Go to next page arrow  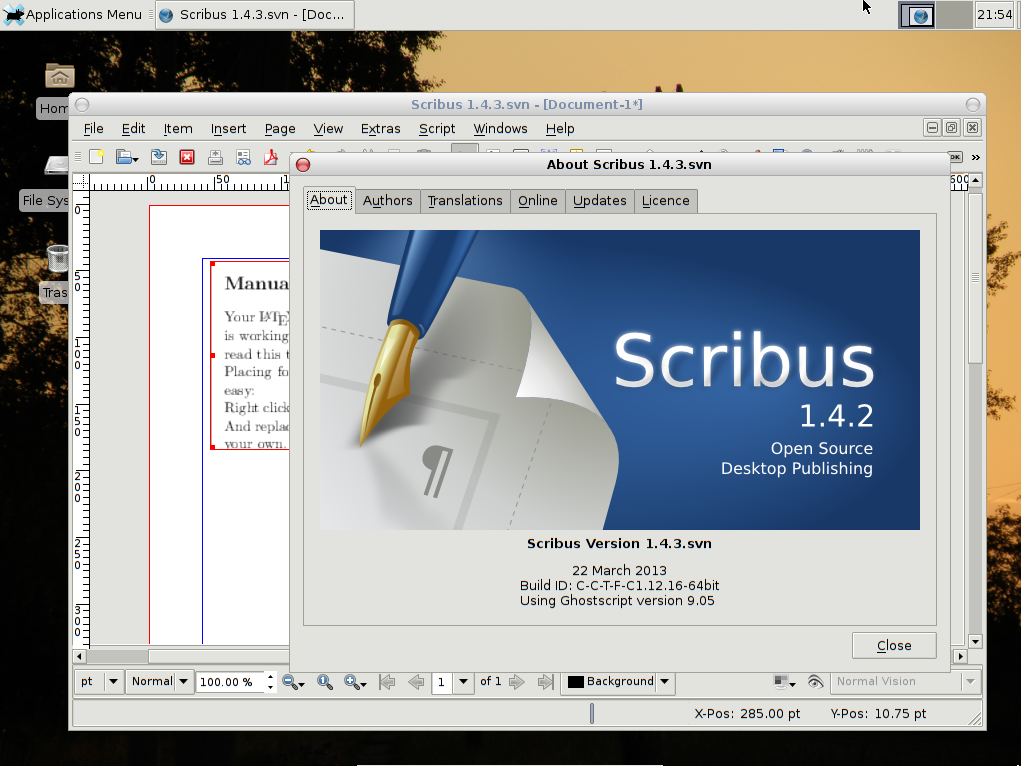point(517,682)
